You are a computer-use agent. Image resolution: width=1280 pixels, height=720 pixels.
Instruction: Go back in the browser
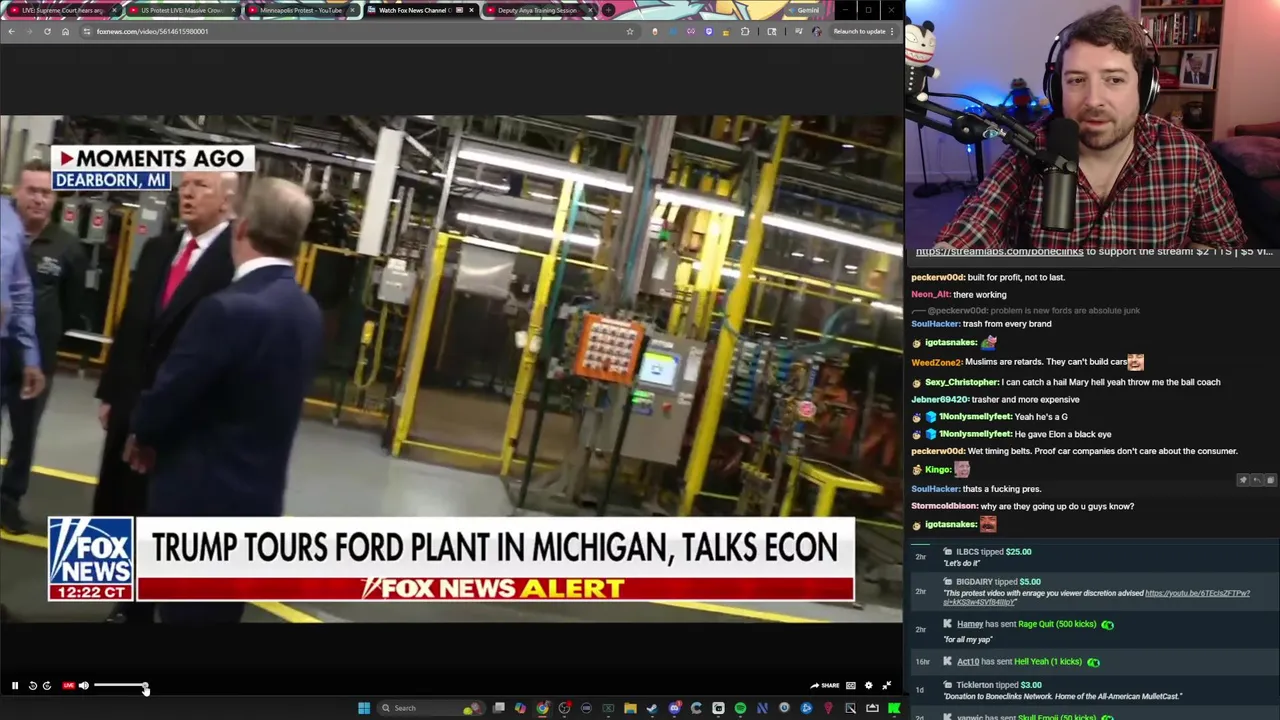(11, 31)
